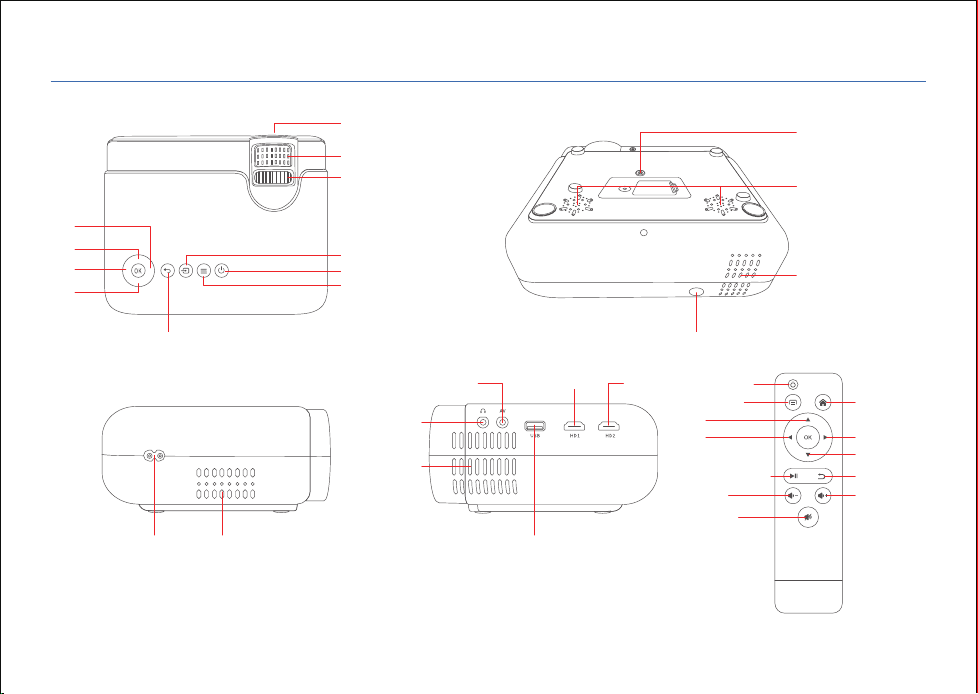Mute sound using the remote's mute icon
The width and height of the screenshot is (978, 694).
[x=808, y=517]
